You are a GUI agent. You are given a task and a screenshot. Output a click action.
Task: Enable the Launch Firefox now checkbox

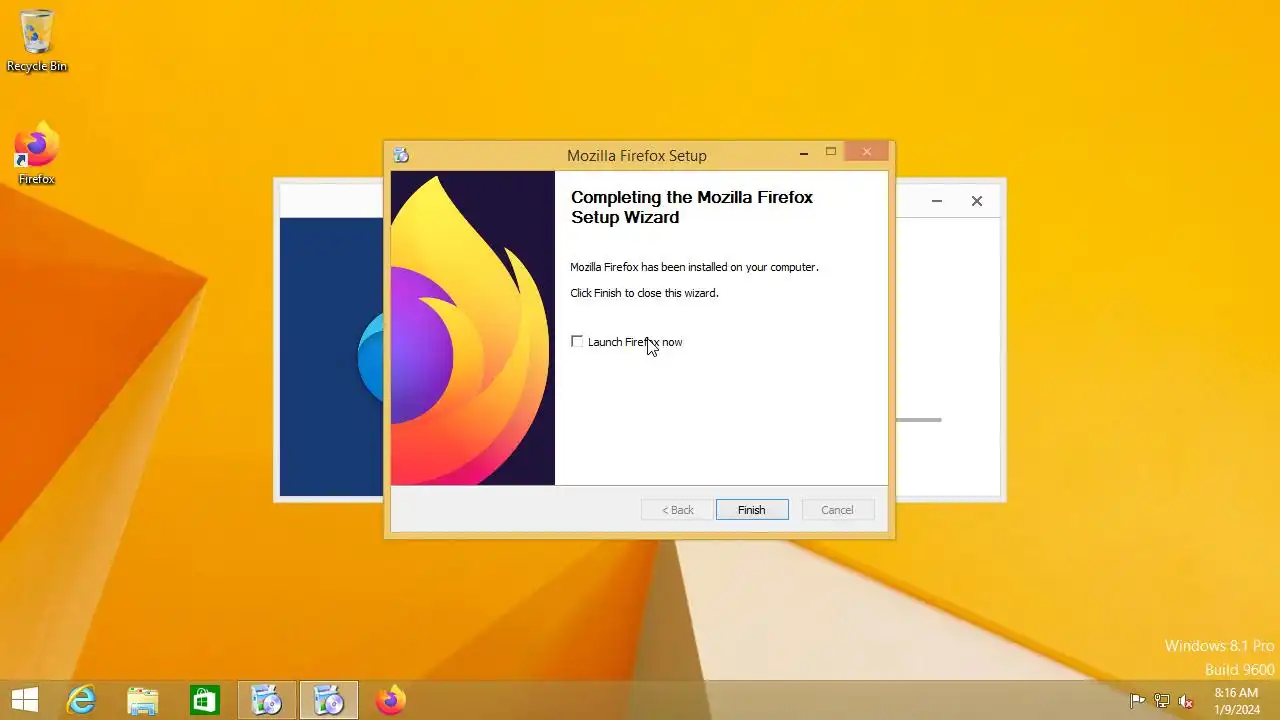[x=577, y=342]
